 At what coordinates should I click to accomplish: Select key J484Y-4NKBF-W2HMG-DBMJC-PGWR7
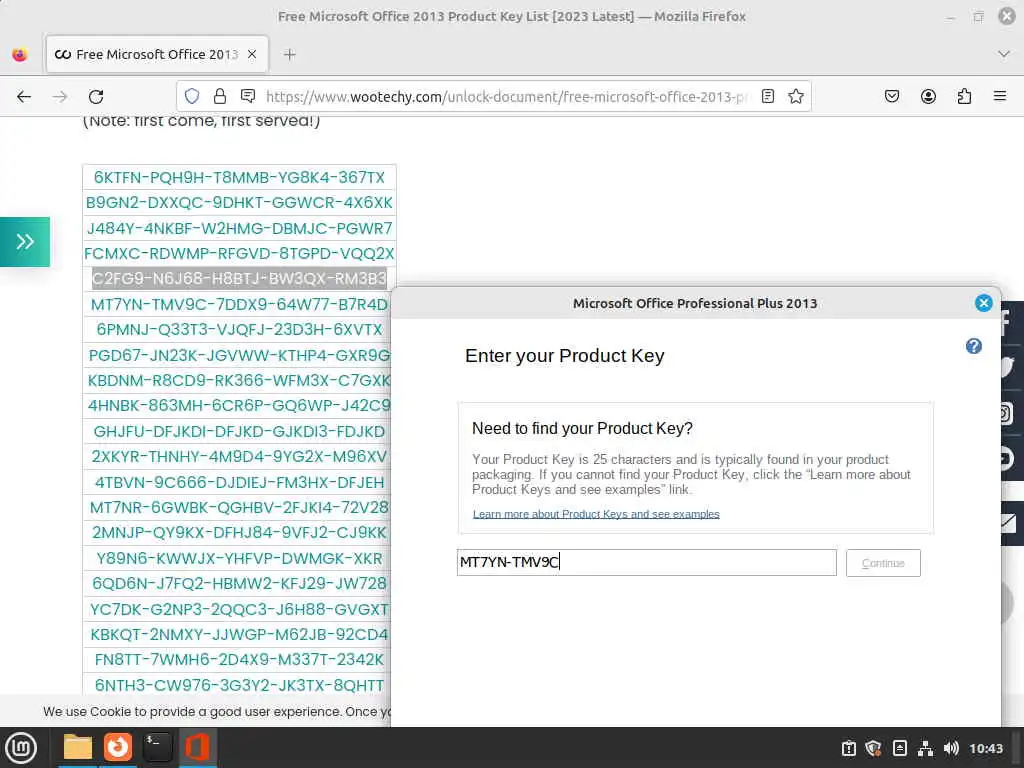pyautogui.click(x=239, y=229)
